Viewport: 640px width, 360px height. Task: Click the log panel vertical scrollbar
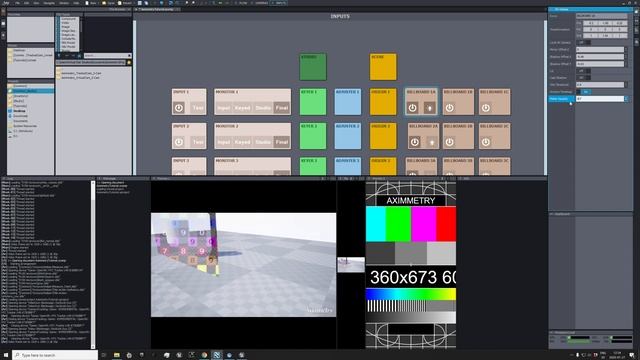(93, 264)
